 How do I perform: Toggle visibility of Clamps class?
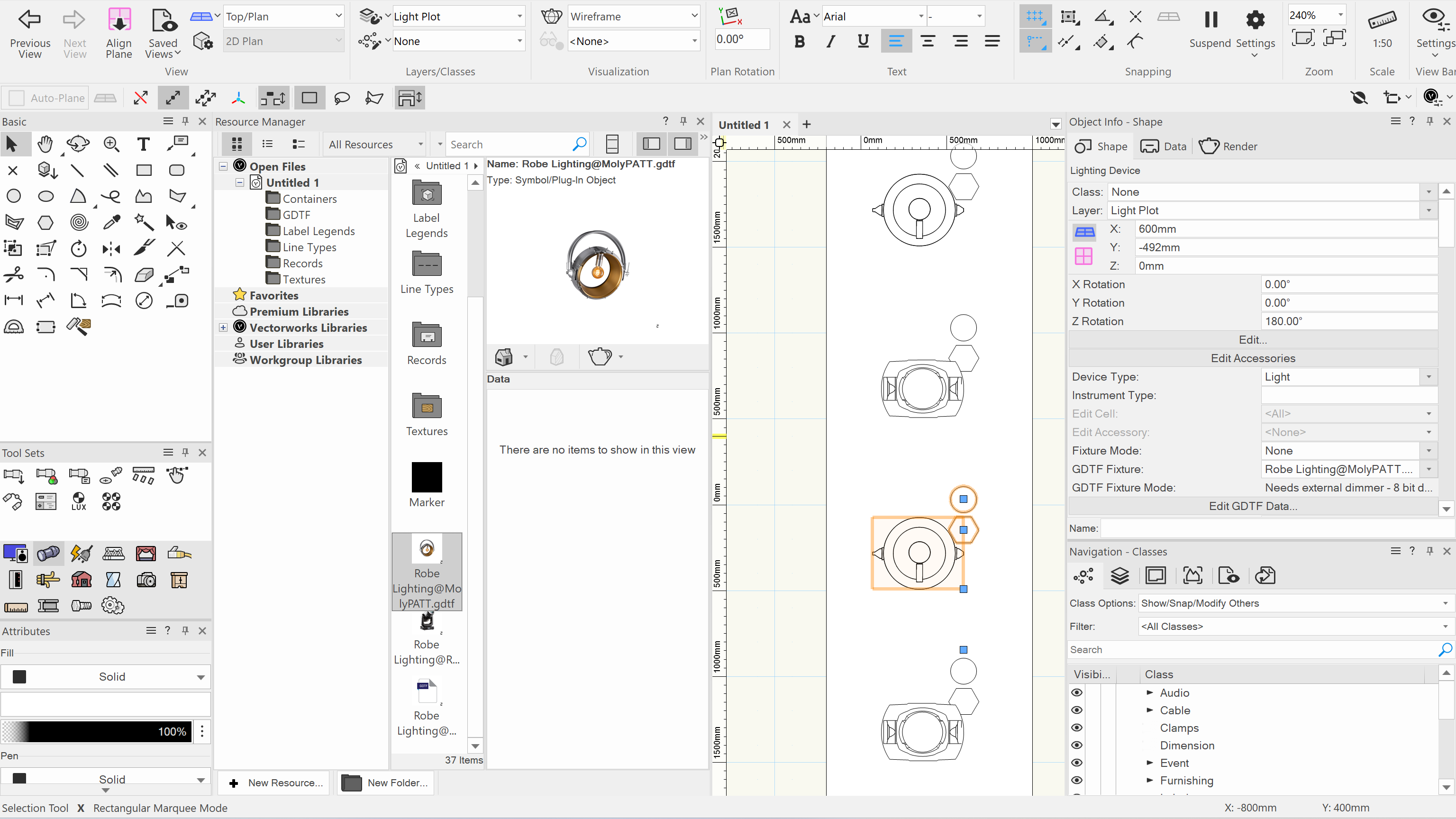click(x=1077, y=728)
